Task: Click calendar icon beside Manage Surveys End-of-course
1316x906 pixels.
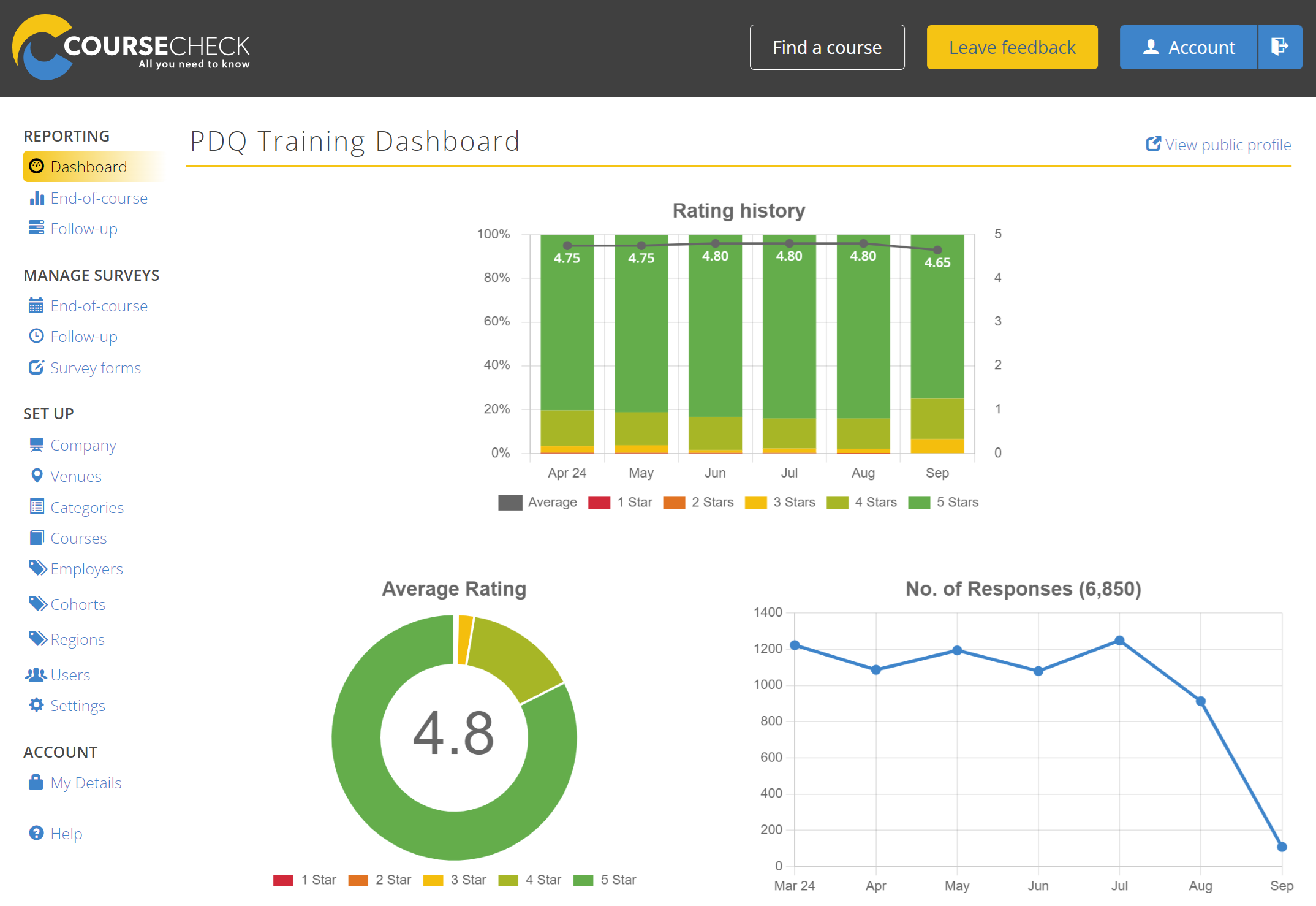Action: pyautogui.click(x=37, y=305)
